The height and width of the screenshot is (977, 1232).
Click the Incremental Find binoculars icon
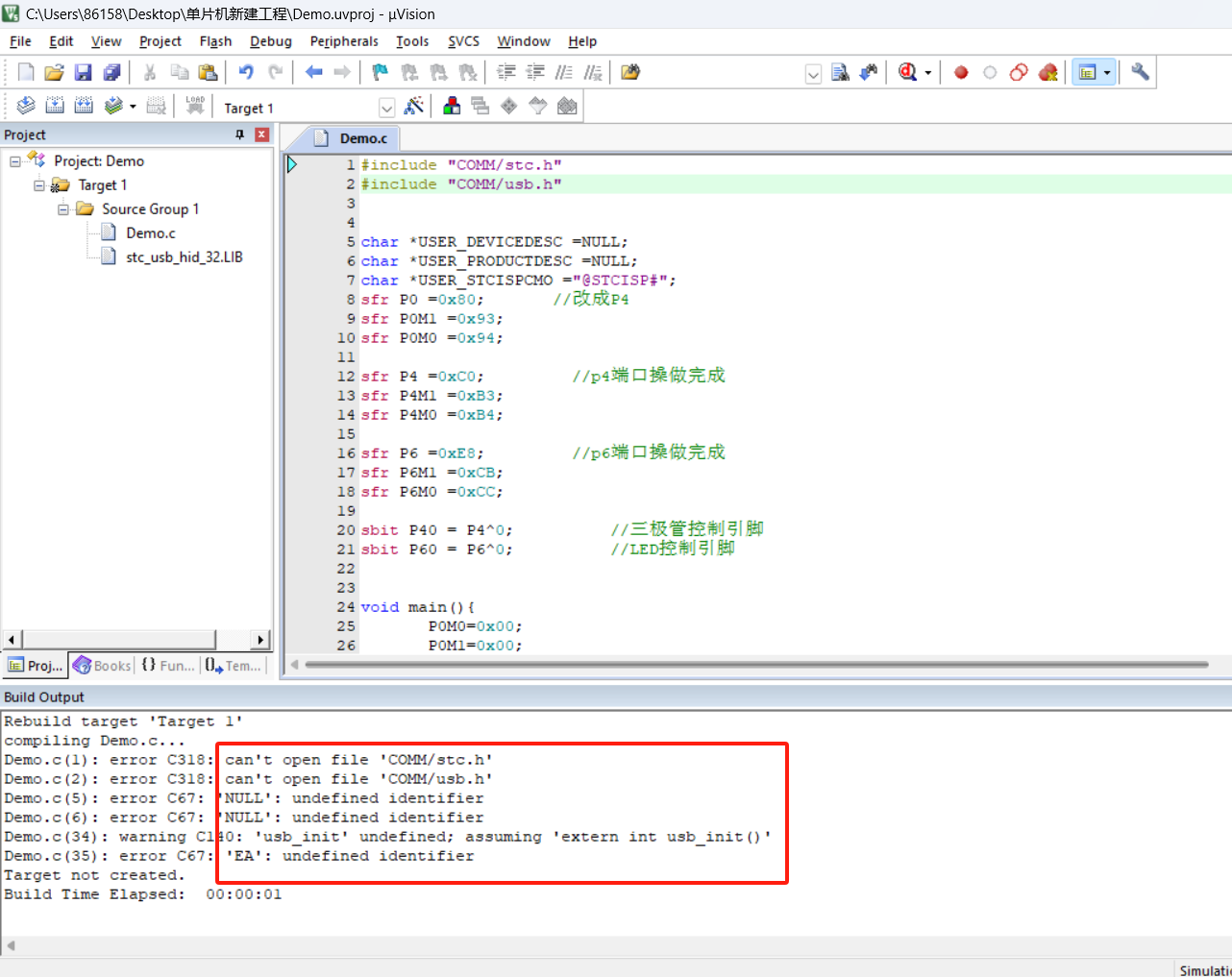click(x=869, y=72)
